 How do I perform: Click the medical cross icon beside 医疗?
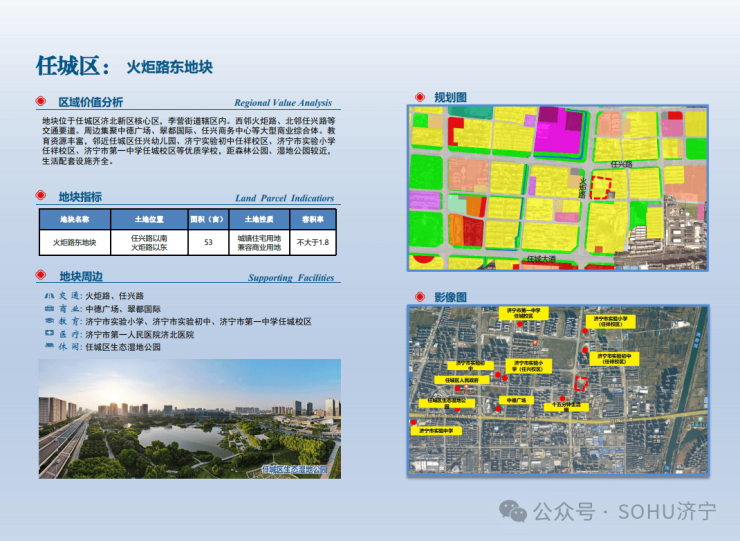tap(49, 334)
